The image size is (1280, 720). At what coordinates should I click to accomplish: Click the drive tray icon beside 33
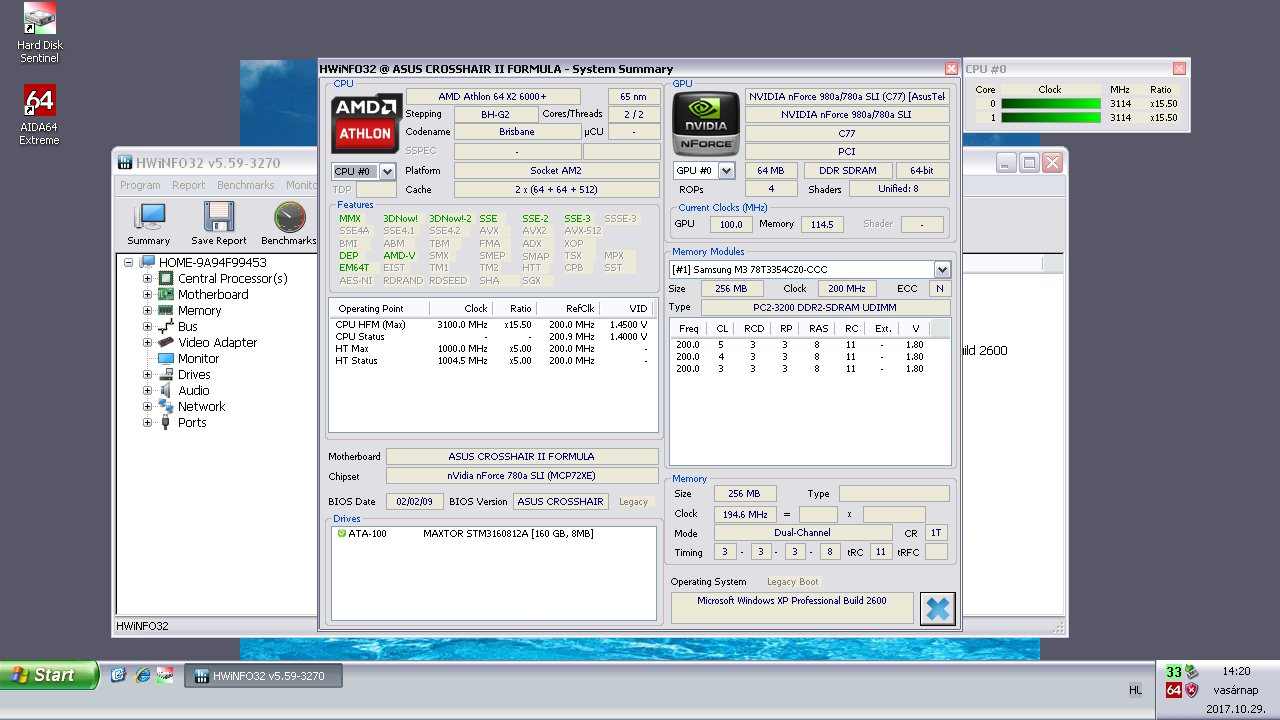[1191, 672]
